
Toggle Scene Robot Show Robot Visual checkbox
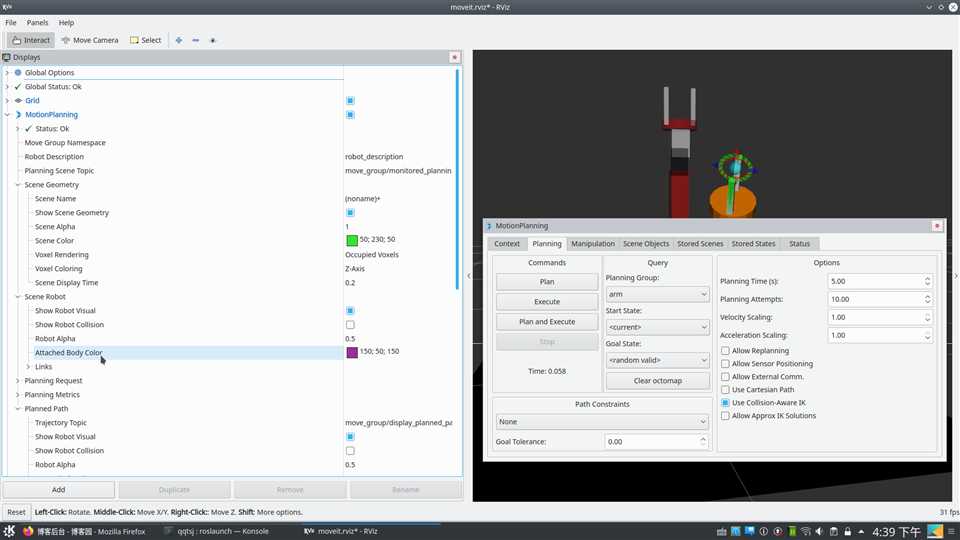point(350,310)
